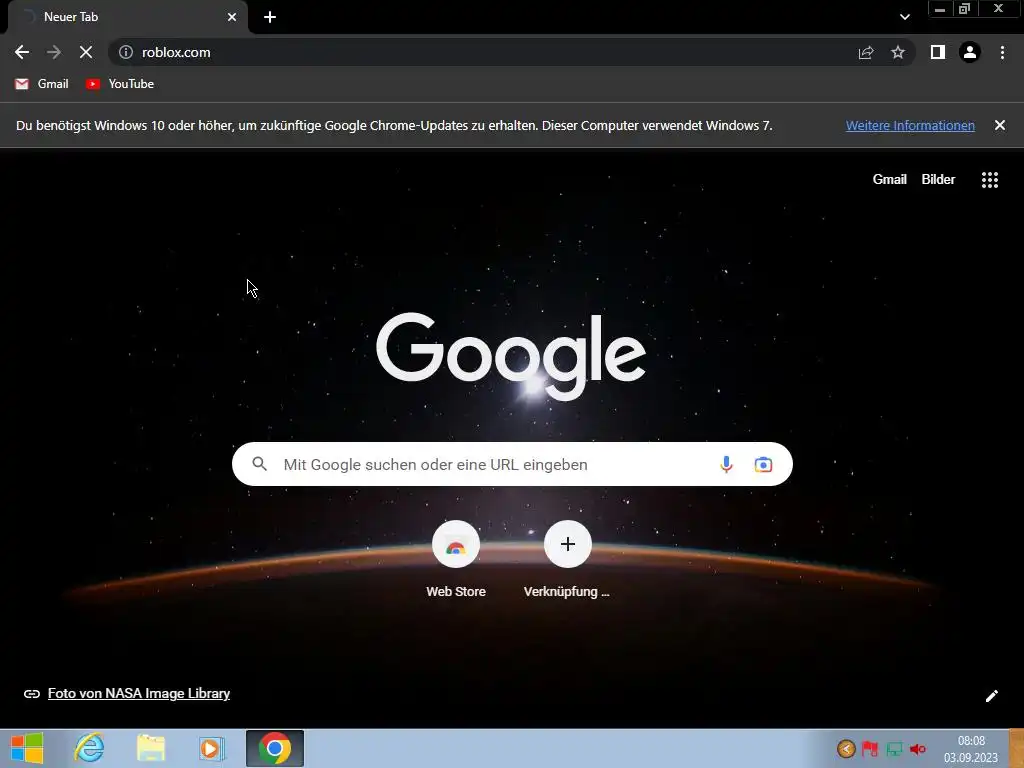Viewport: 1024px width, 768px height.
Task: Open the taskbar clock showing 08:08
Action: point(971,749)
